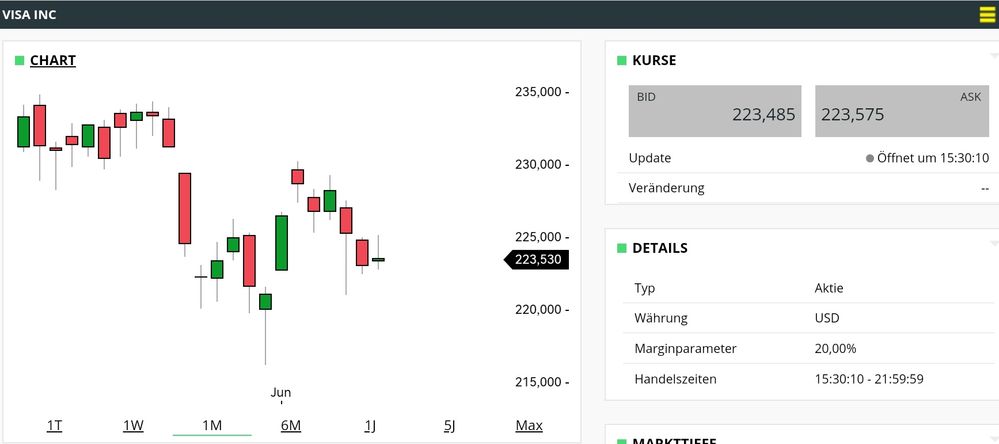Click the Jun marker on time axis
Image resolution: width=999 pixels, height=444 pixels.
(x=281, y=393)
